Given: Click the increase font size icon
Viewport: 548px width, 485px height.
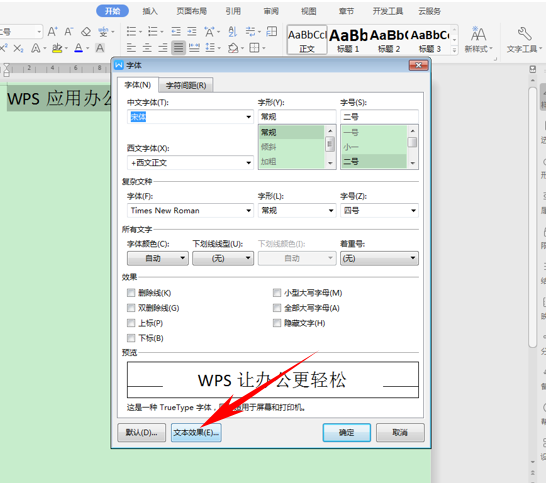Looking at the screenshot, I should click(52, 32).
